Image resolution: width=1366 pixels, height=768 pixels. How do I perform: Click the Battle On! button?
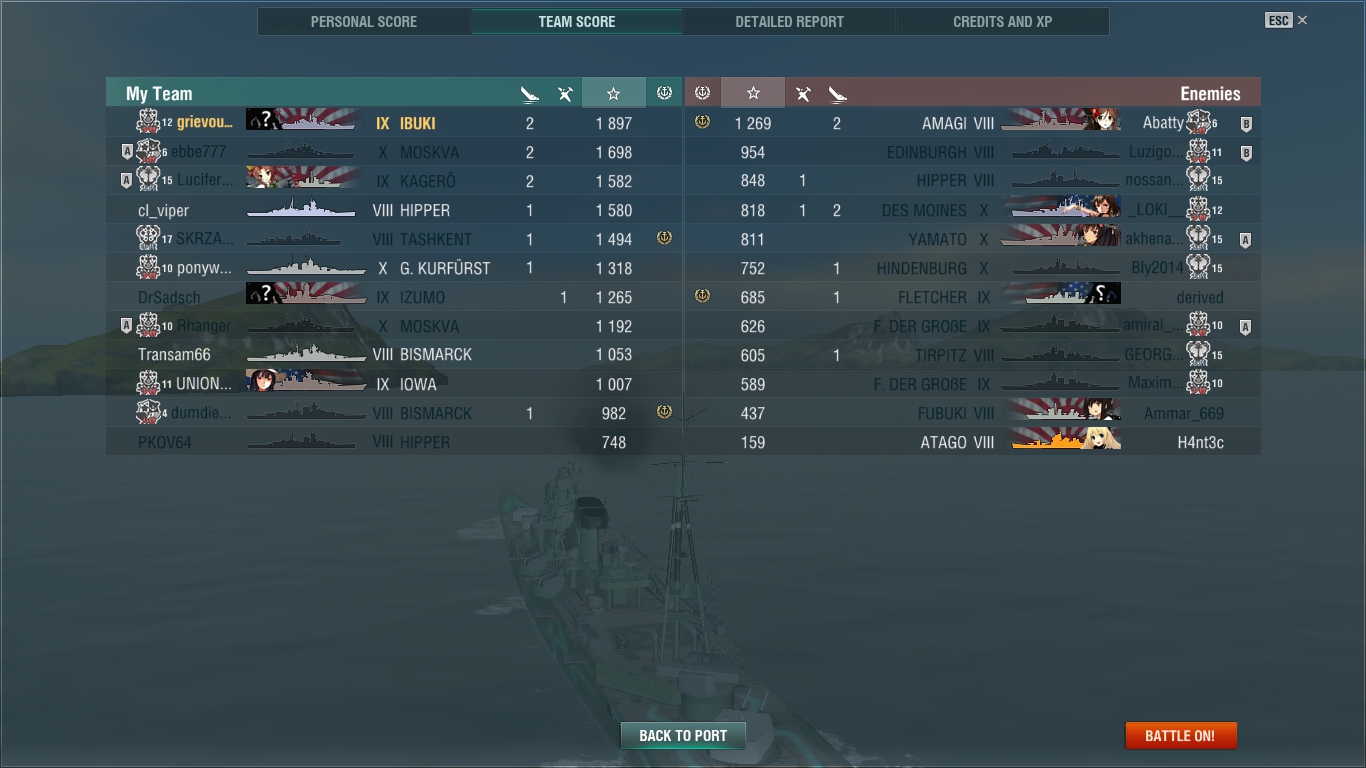1180,735
